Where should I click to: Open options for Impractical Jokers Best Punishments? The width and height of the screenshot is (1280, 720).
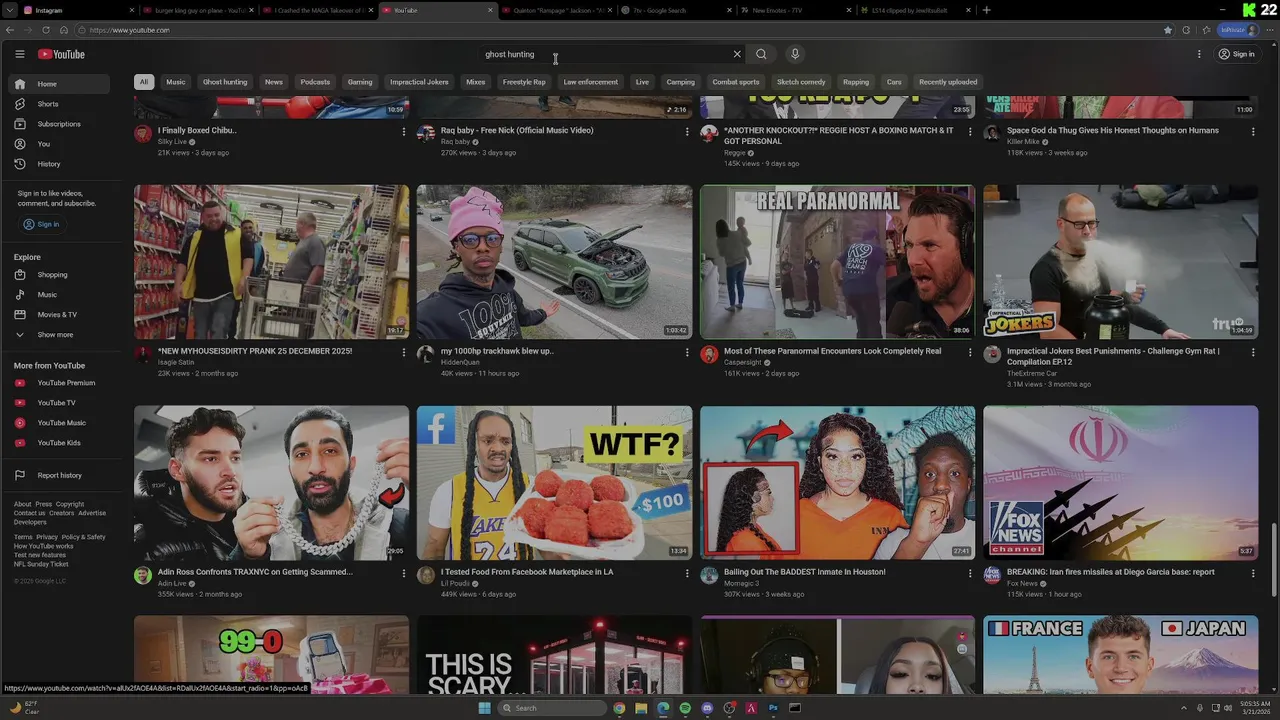(x=1253, y=352)
